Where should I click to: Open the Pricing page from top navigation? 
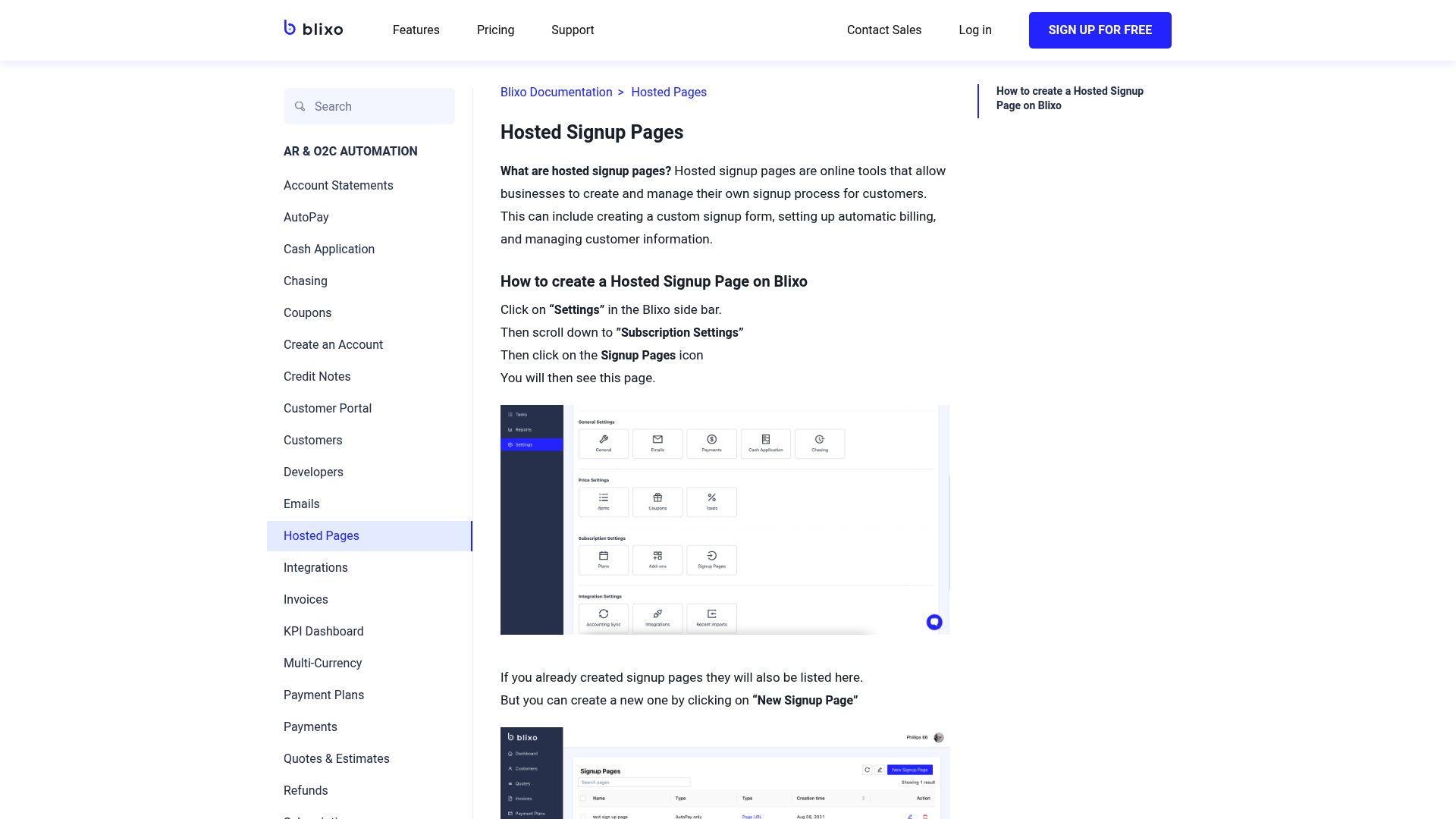point(495,30)
